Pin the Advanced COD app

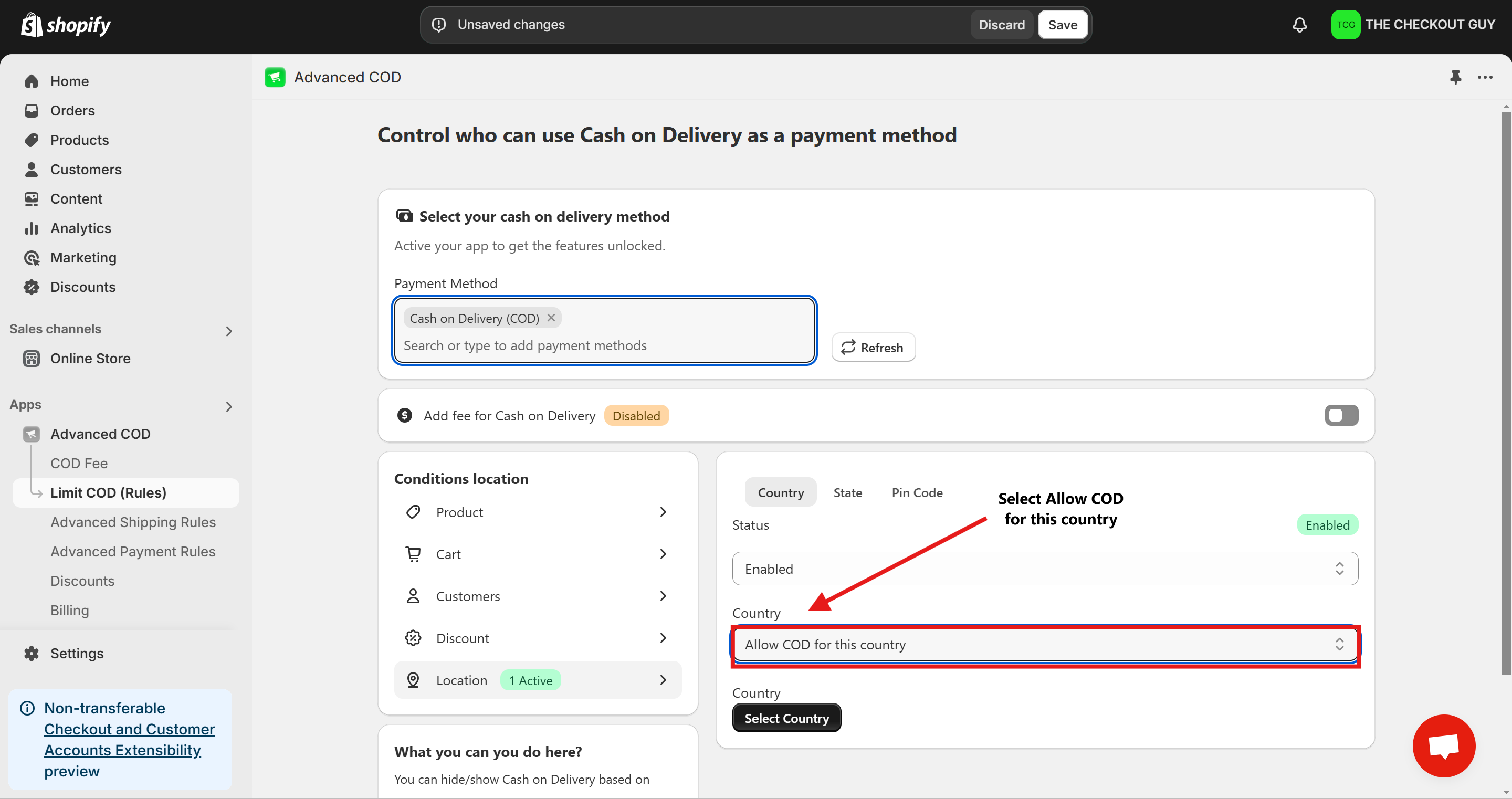coord(1455,77)
